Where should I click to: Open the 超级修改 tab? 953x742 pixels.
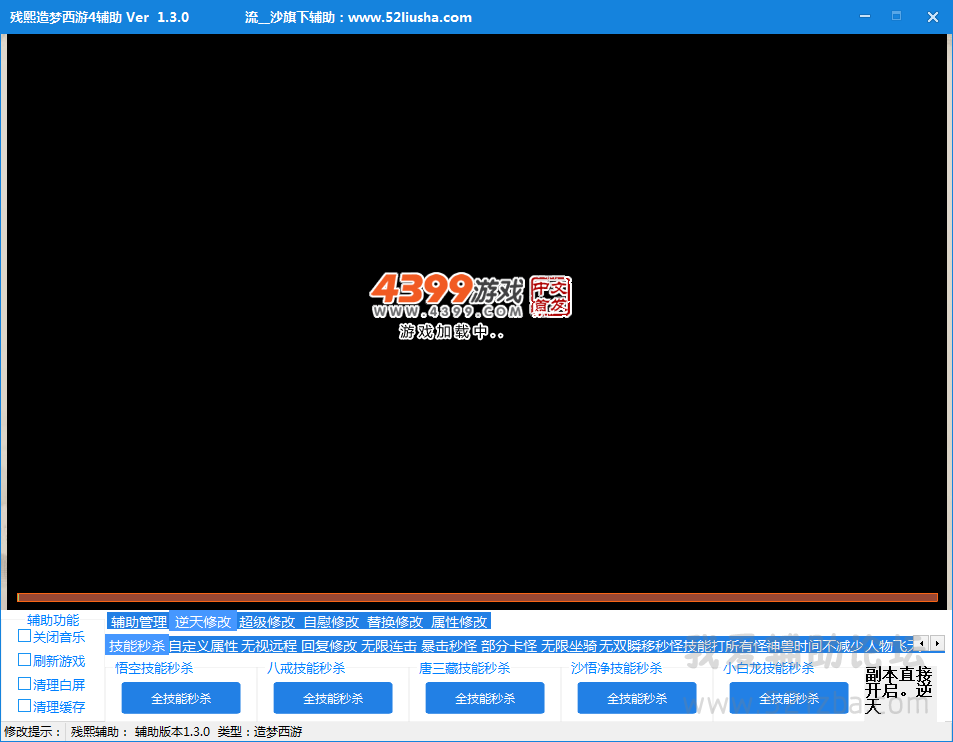coord(267,622)
